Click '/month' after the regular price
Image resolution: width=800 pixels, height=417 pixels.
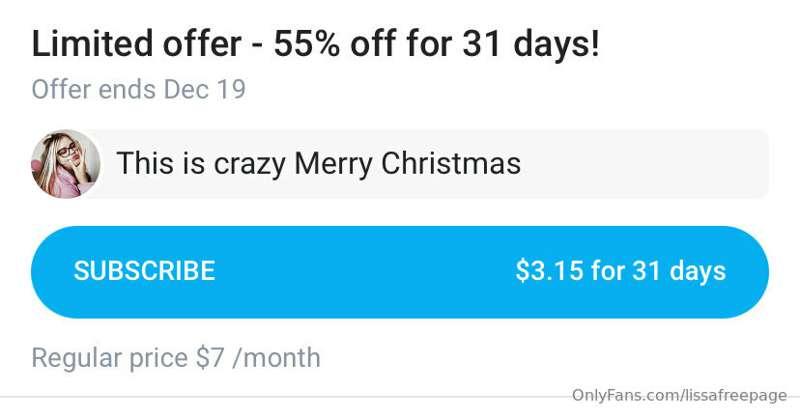pyautogui.click(x=276, y=357)
